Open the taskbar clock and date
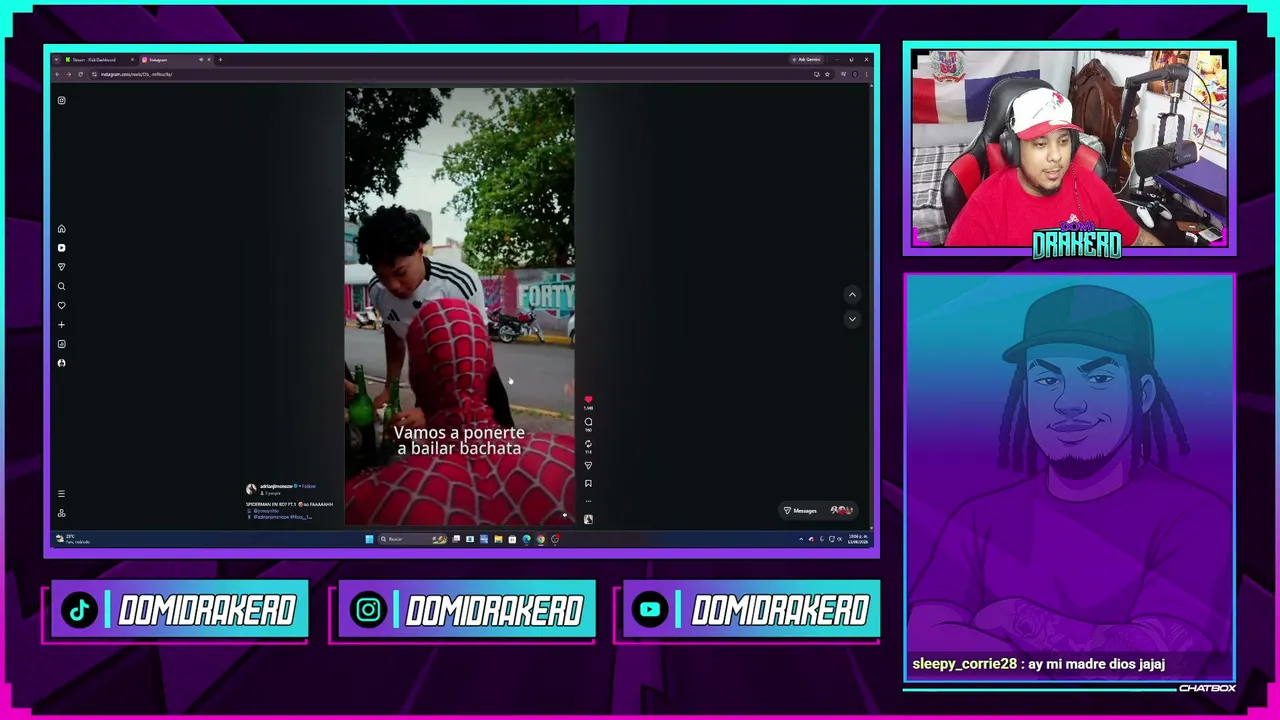The height and width of the screenshot is (720, 1280). (858, 539)
